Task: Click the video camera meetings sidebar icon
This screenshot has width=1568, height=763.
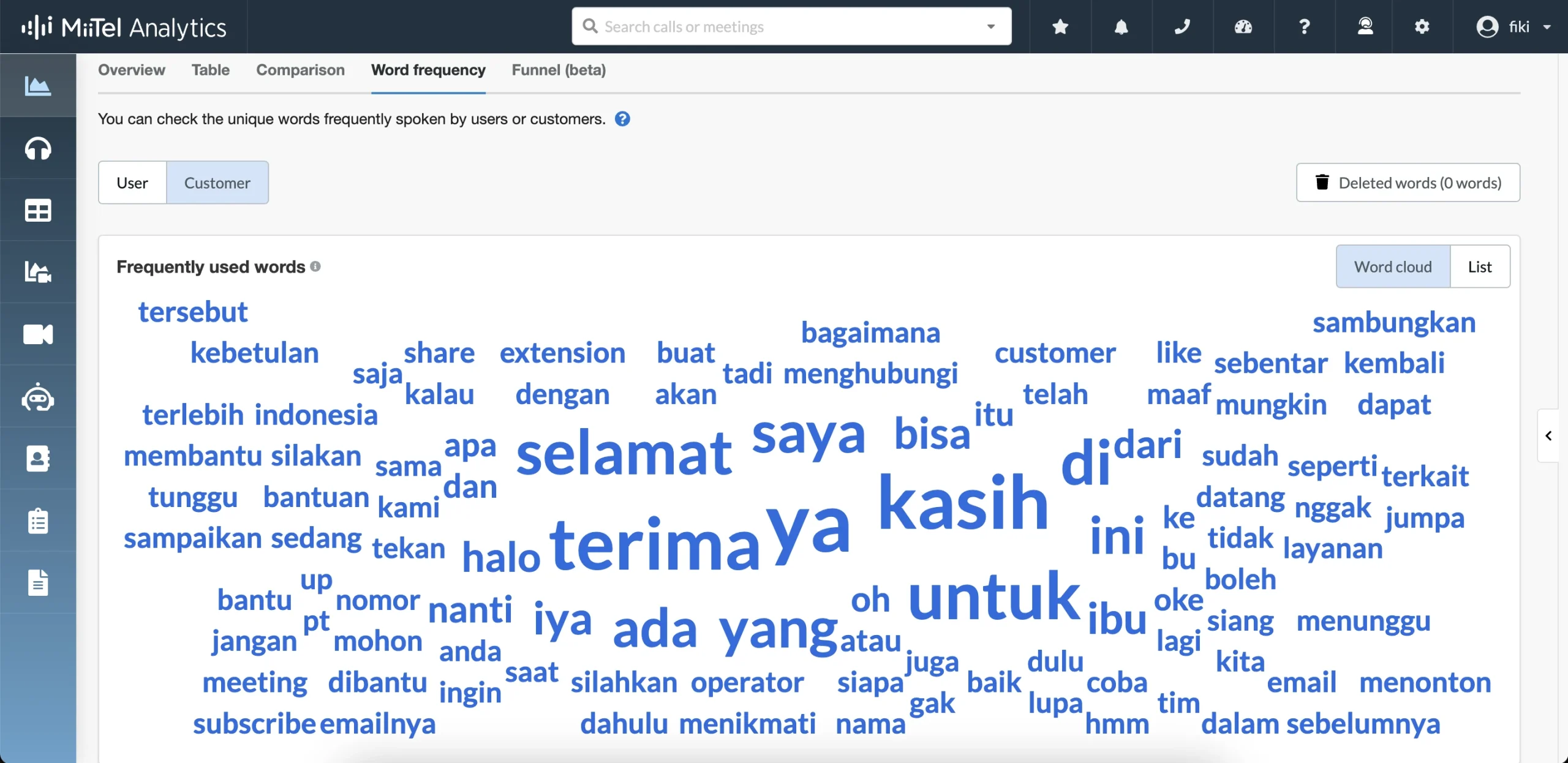Action: (x=37, y=334)
